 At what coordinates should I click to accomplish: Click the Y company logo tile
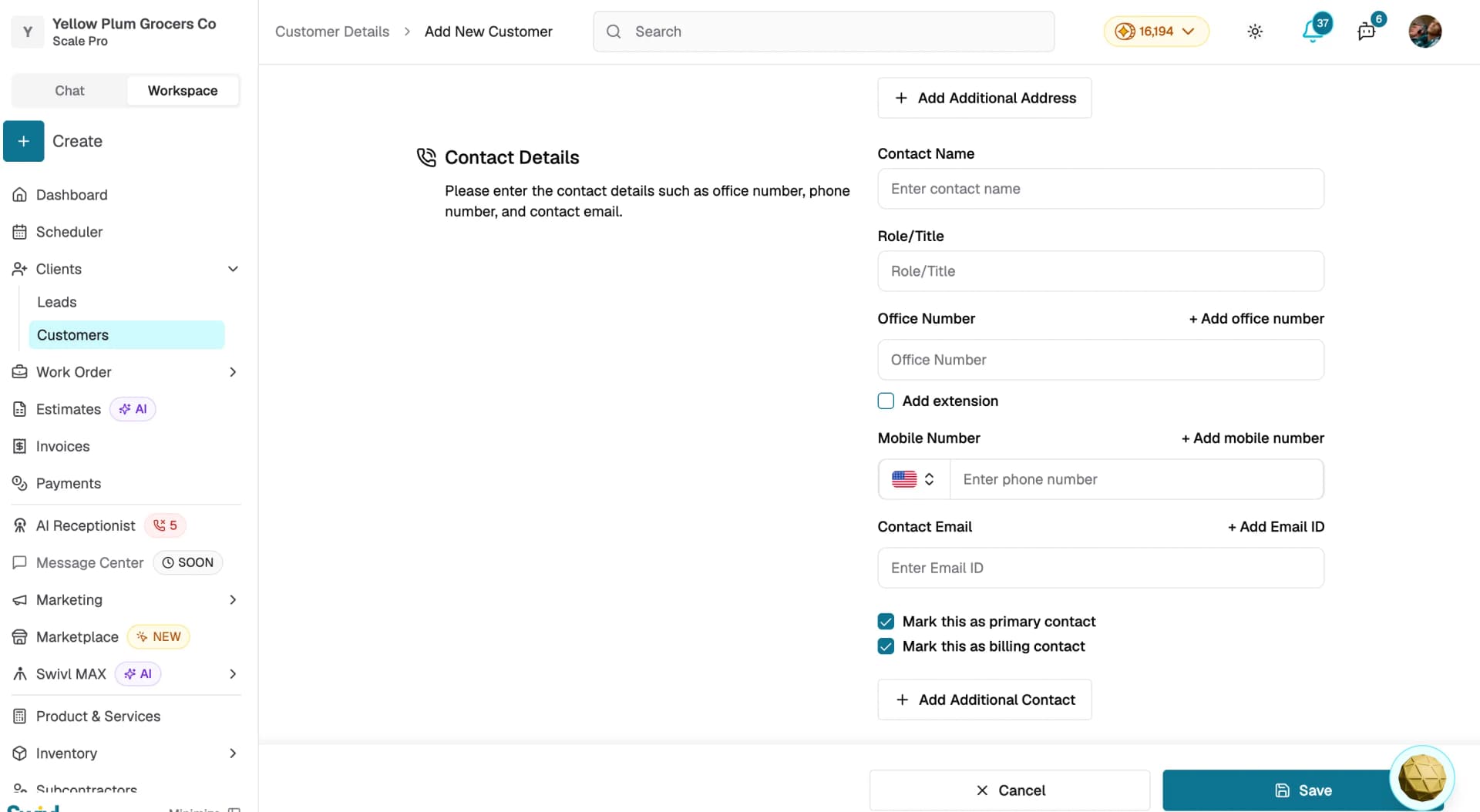28,32
